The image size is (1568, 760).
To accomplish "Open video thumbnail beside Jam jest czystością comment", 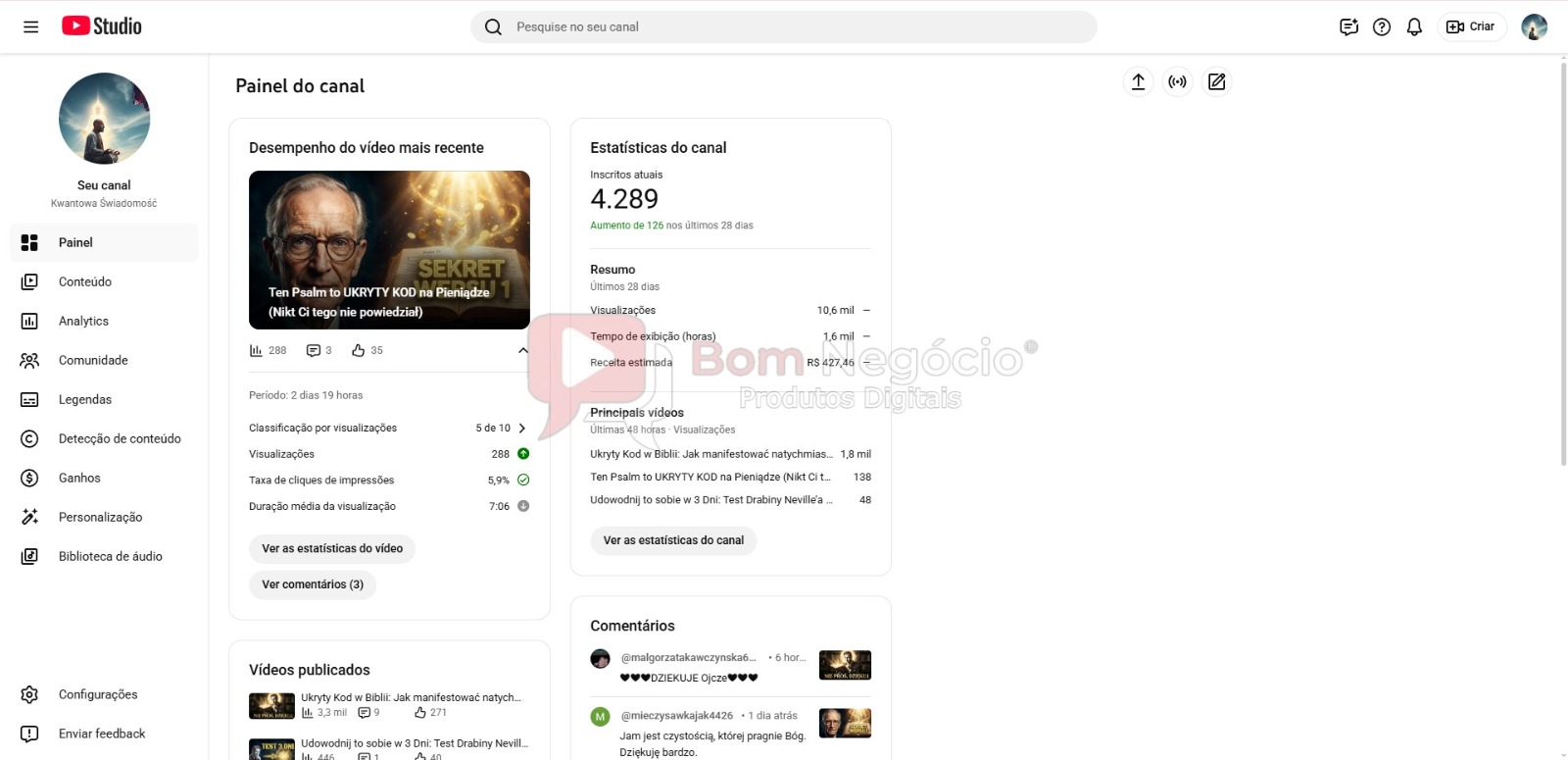I will [845, 723].
